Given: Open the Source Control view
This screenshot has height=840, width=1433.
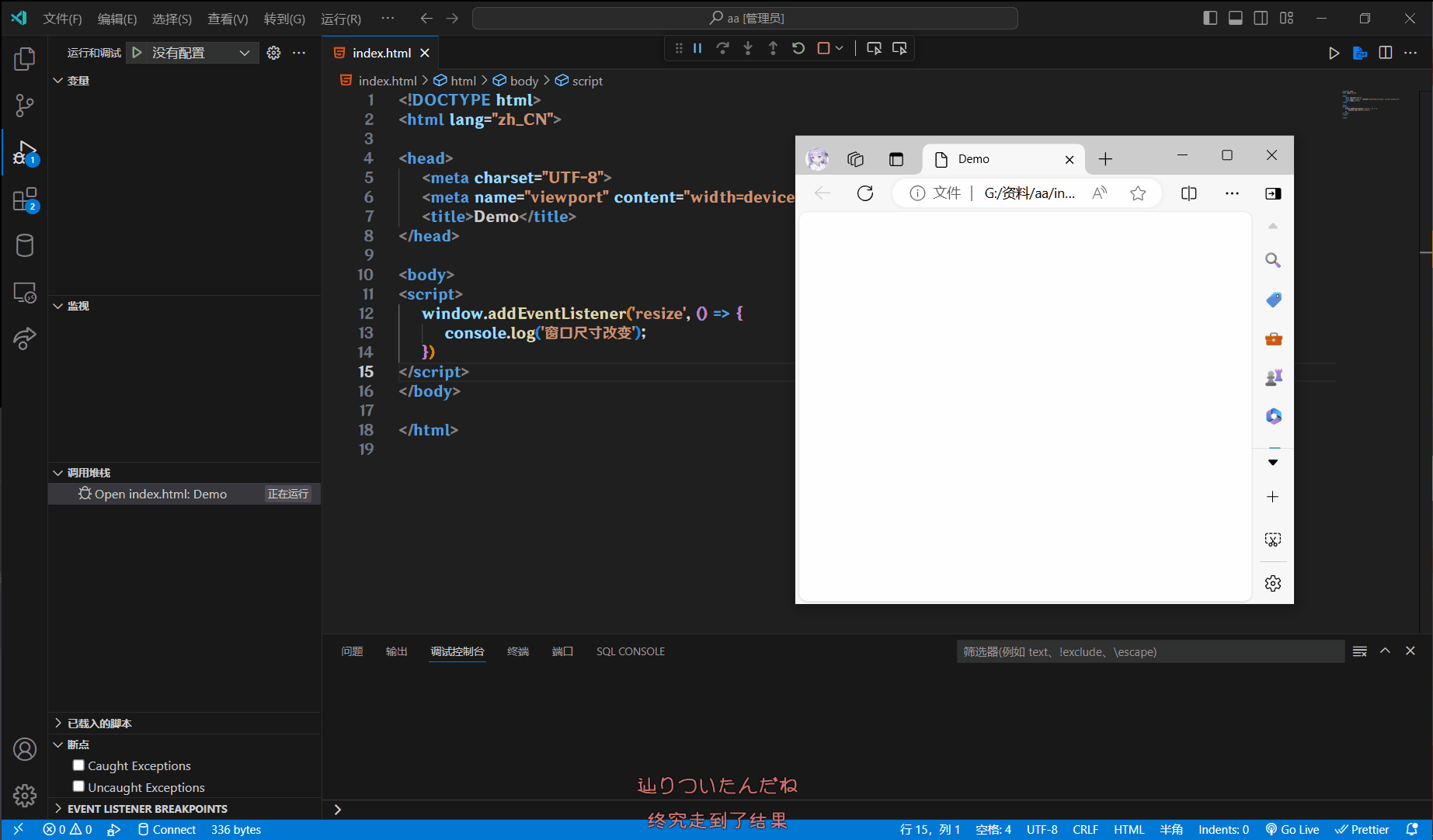Looking at the screenshot, I should (x=25, y=106).
